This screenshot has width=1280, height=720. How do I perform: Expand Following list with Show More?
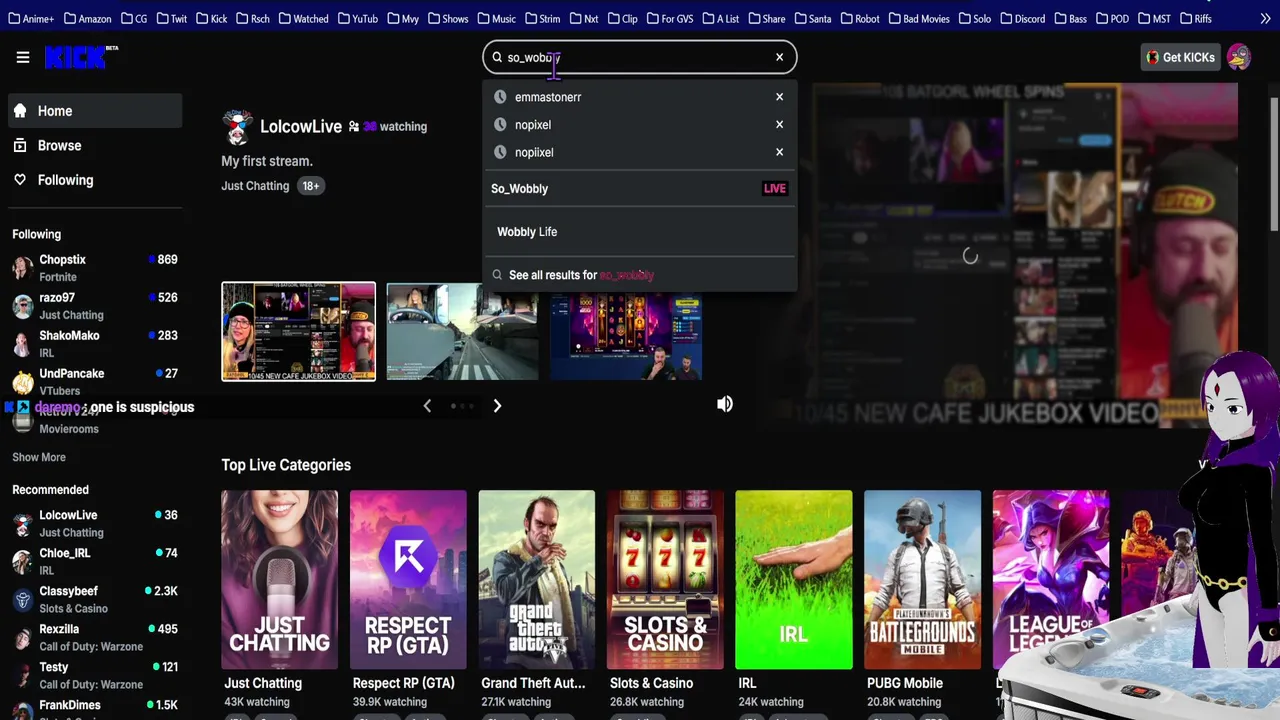tap(39, 457)
